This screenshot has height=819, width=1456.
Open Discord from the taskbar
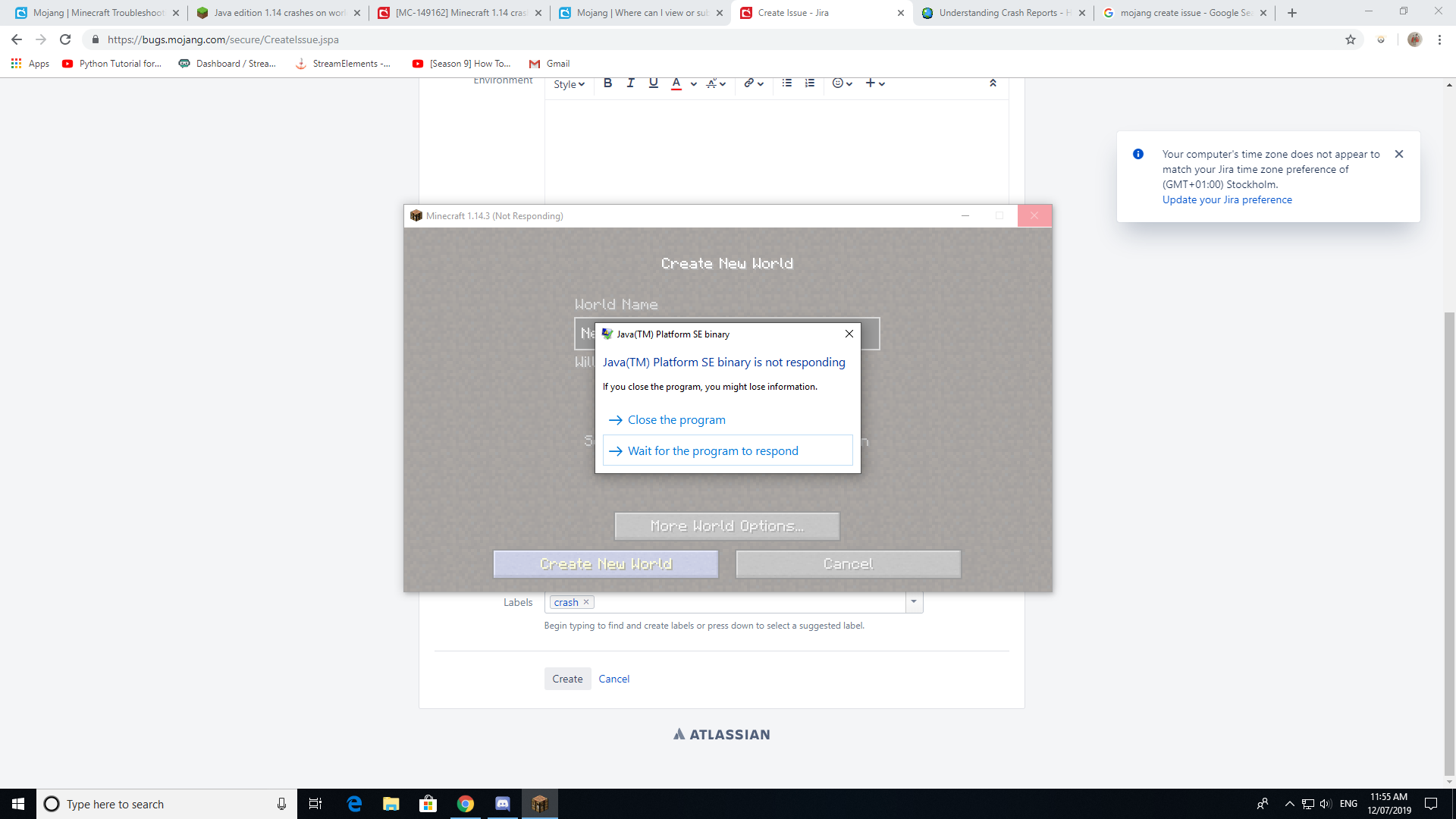pos(503,804)
